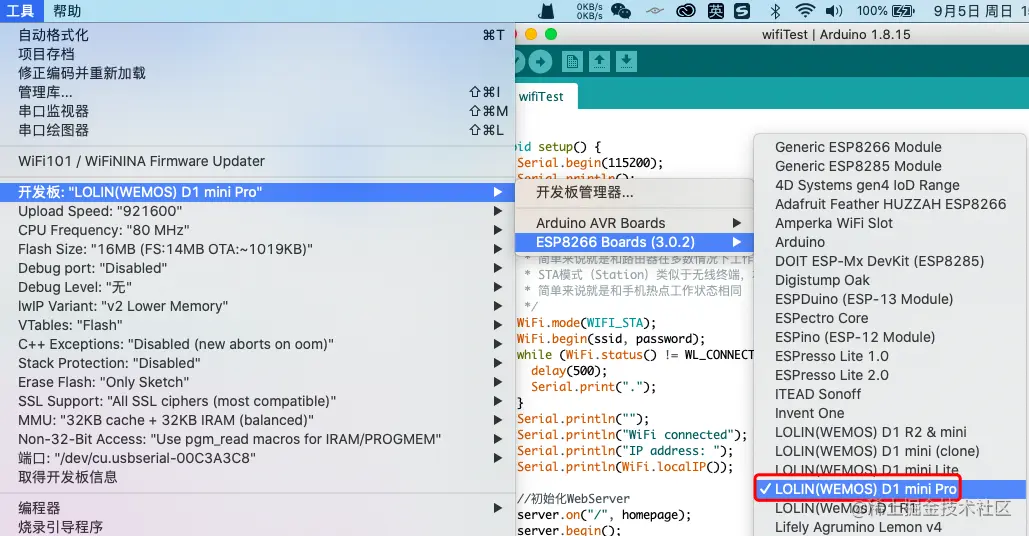Expand the Debug port "Disabled" submenu
Image resolution: width=1029 pixels, height=536 pixels.
(257, 268)
